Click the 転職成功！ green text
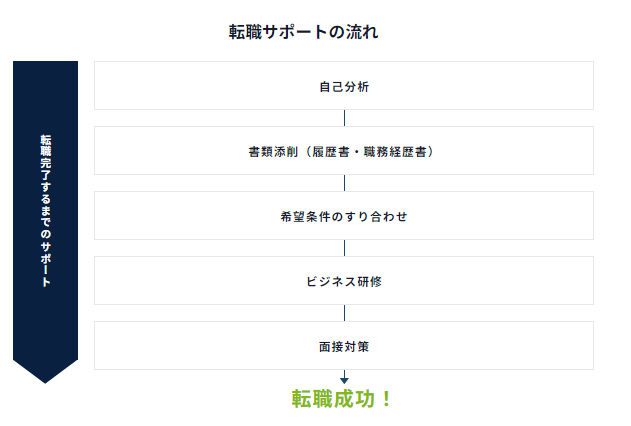The width and height of the screenshot is (631, 426). point(341,399)
